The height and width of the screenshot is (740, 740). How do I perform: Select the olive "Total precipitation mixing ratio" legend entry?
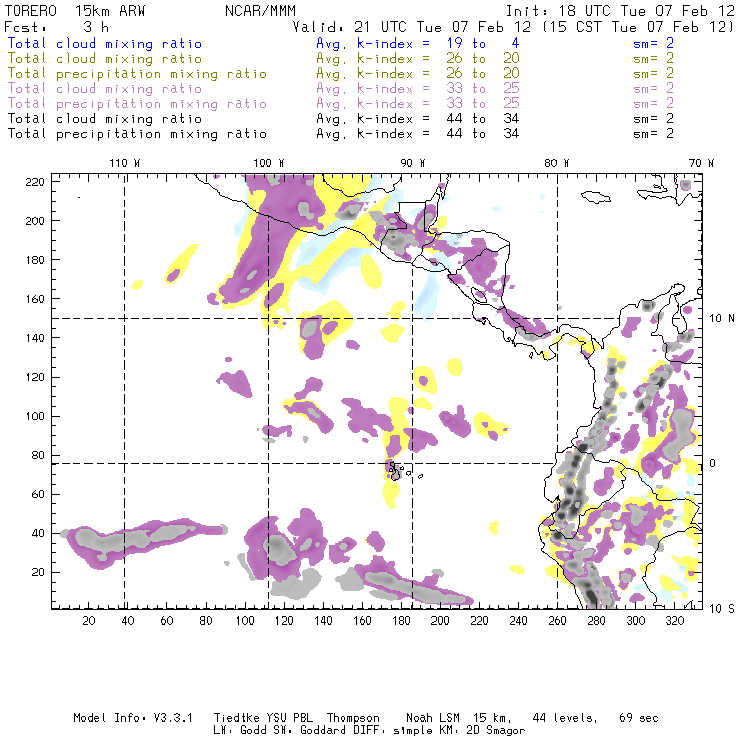(137, 74)
